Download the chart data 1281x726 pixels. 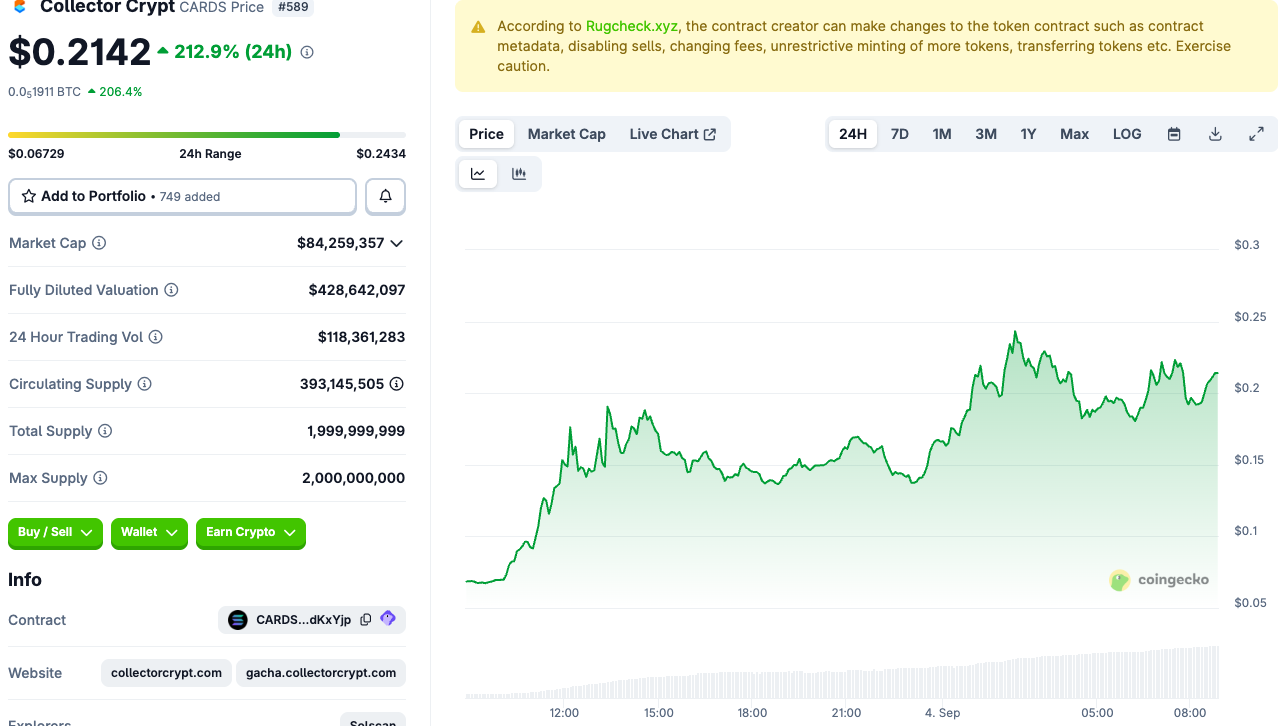point(1215,134)
